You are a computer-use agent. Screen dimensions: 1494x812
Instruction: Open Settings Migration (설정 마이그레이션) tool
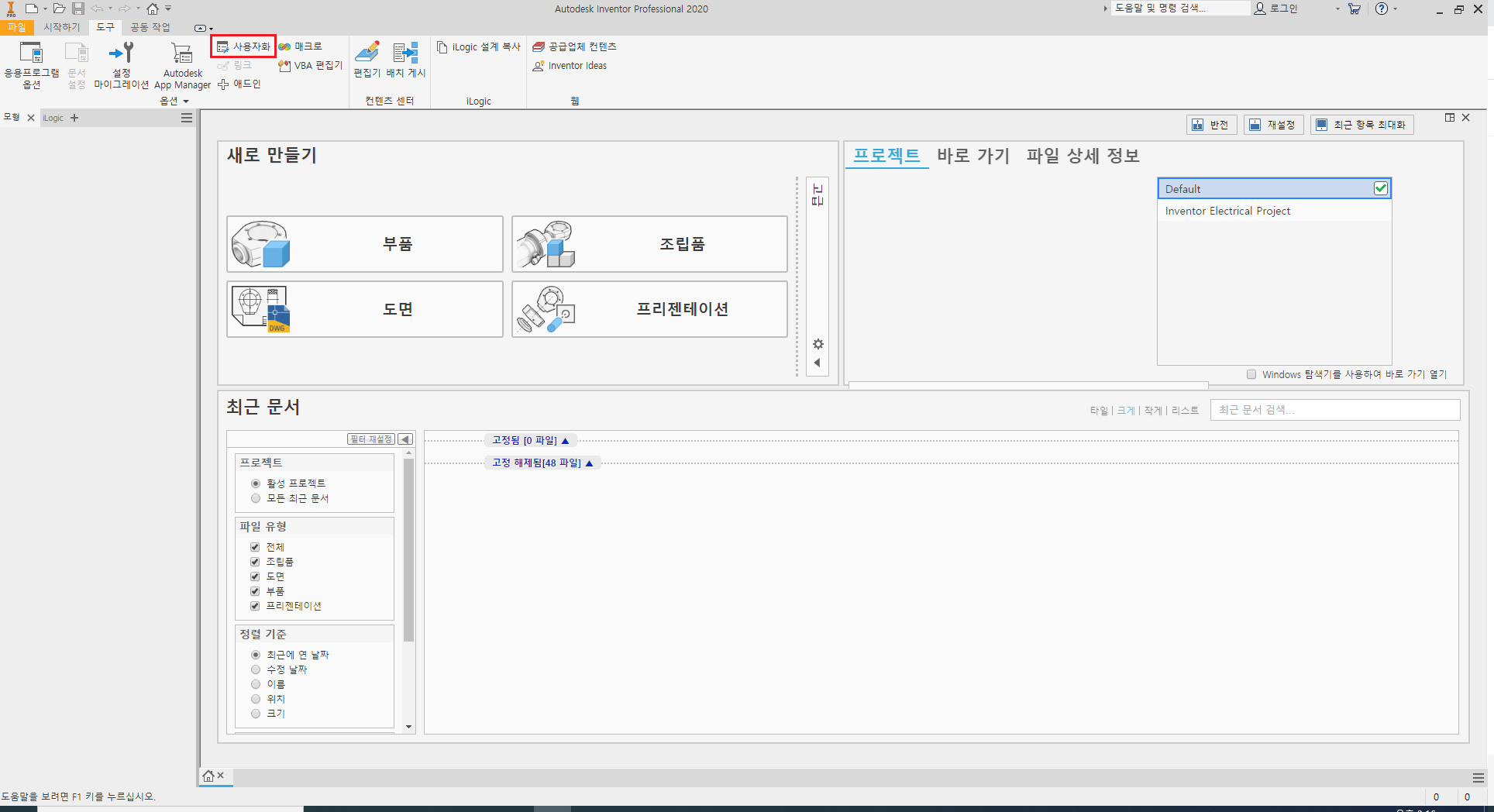coord(122,65)
